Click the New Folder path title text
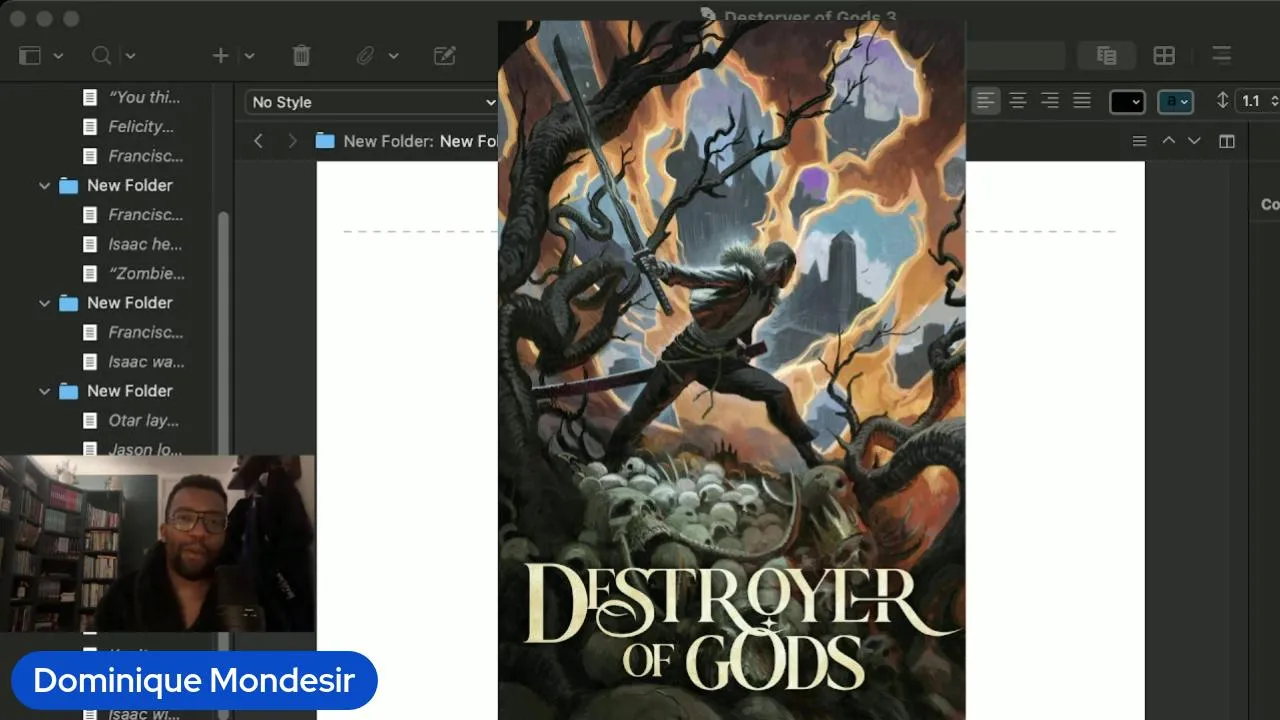The width and height of the screenshot is (1280, 720). 421,141
